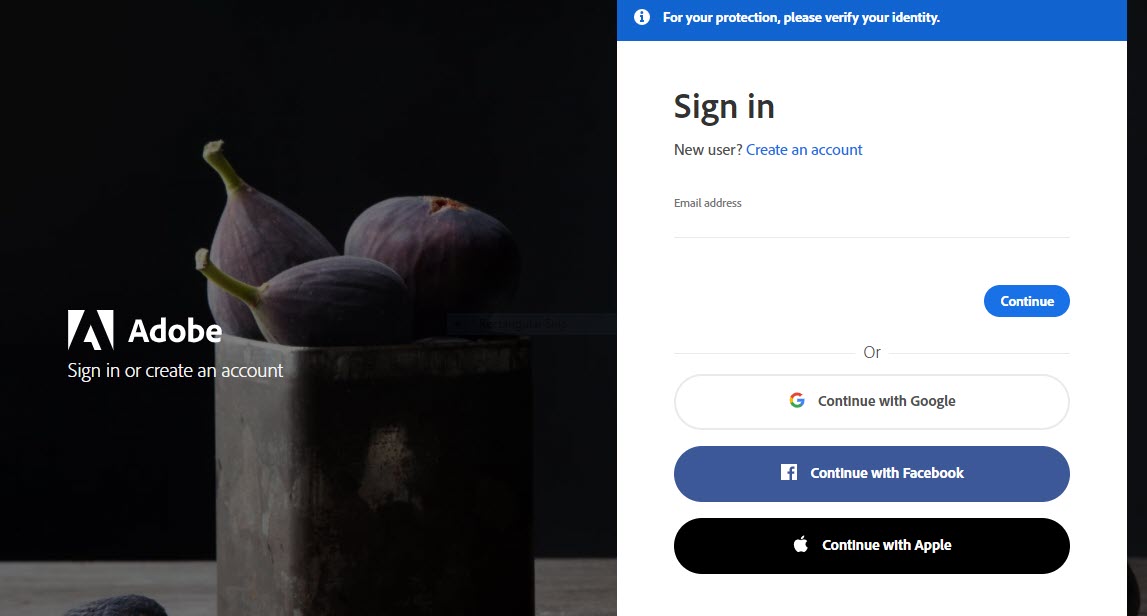The width and height of the screenshot is (1147, 616).
Task: Click the 'Sign in' heading
Action: (724, 106)
